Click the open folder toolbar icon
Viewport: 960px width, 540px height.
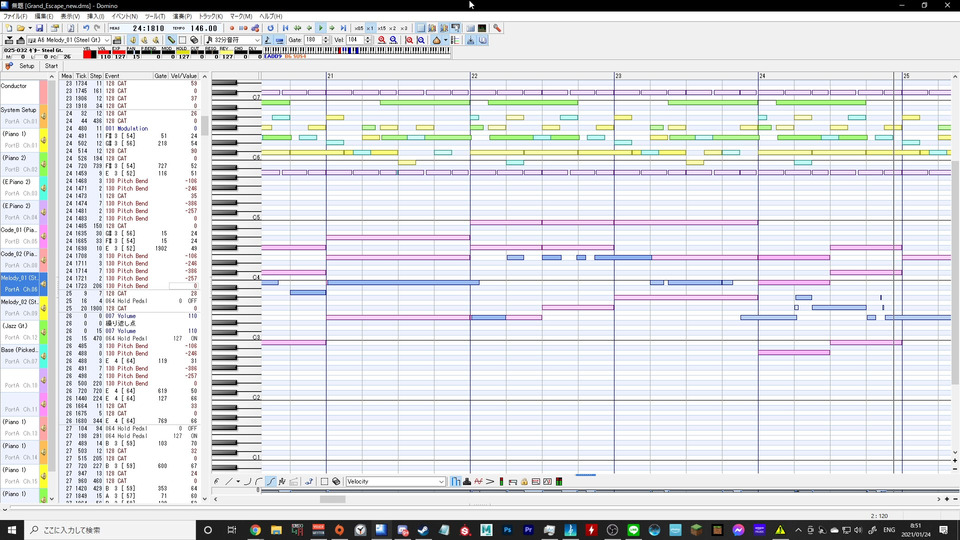20,28
